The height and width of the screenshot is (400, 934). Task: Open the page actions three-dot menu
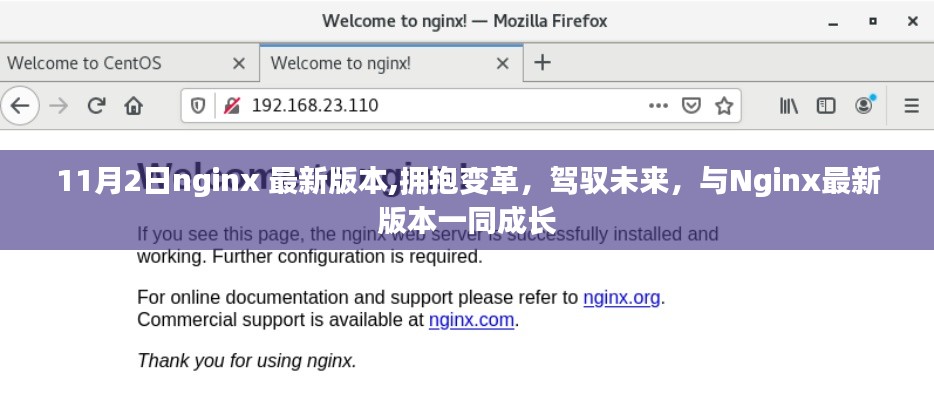point(658,106)
